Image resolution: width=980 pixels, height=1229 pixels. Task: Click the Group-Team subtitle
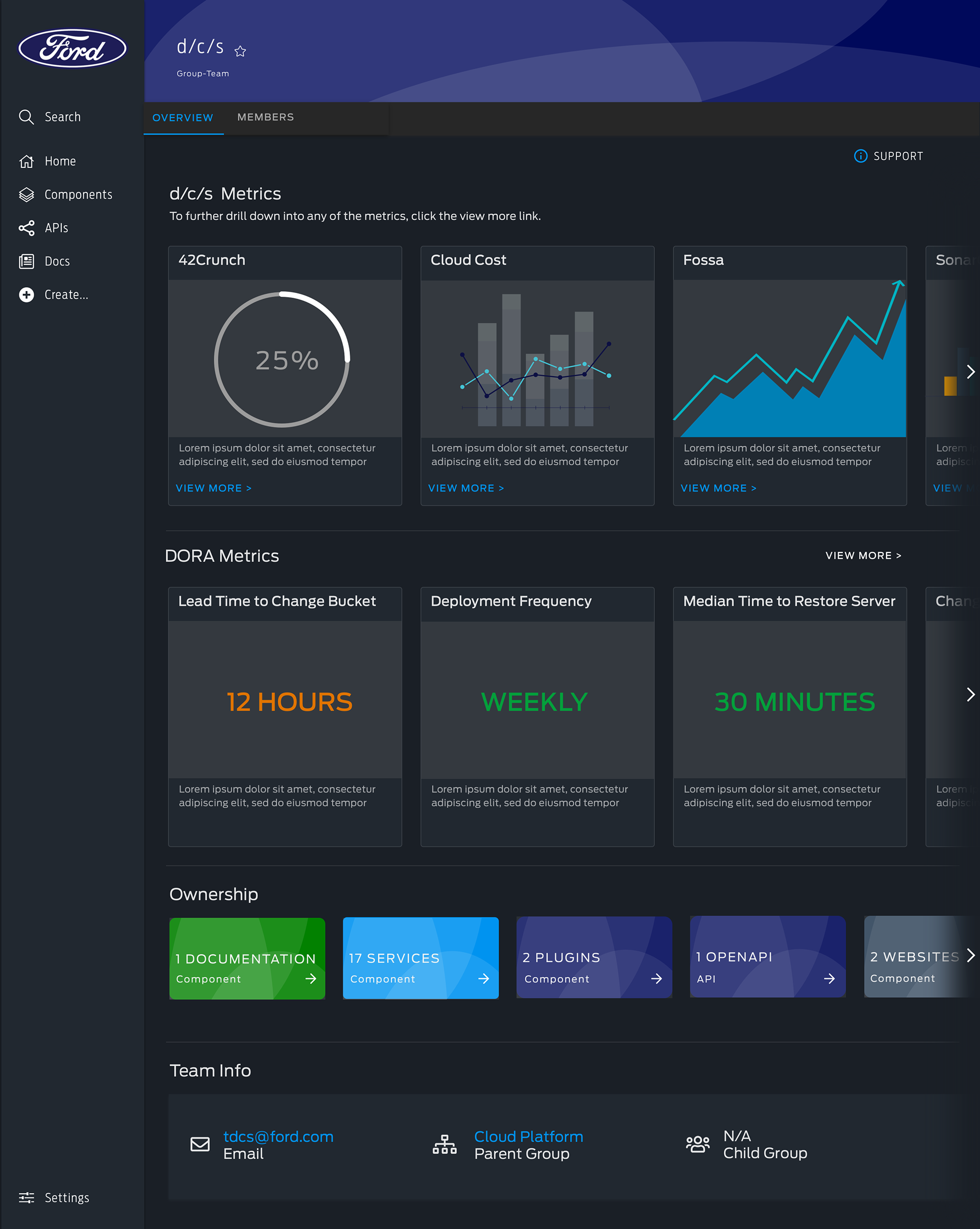point(203,74)
